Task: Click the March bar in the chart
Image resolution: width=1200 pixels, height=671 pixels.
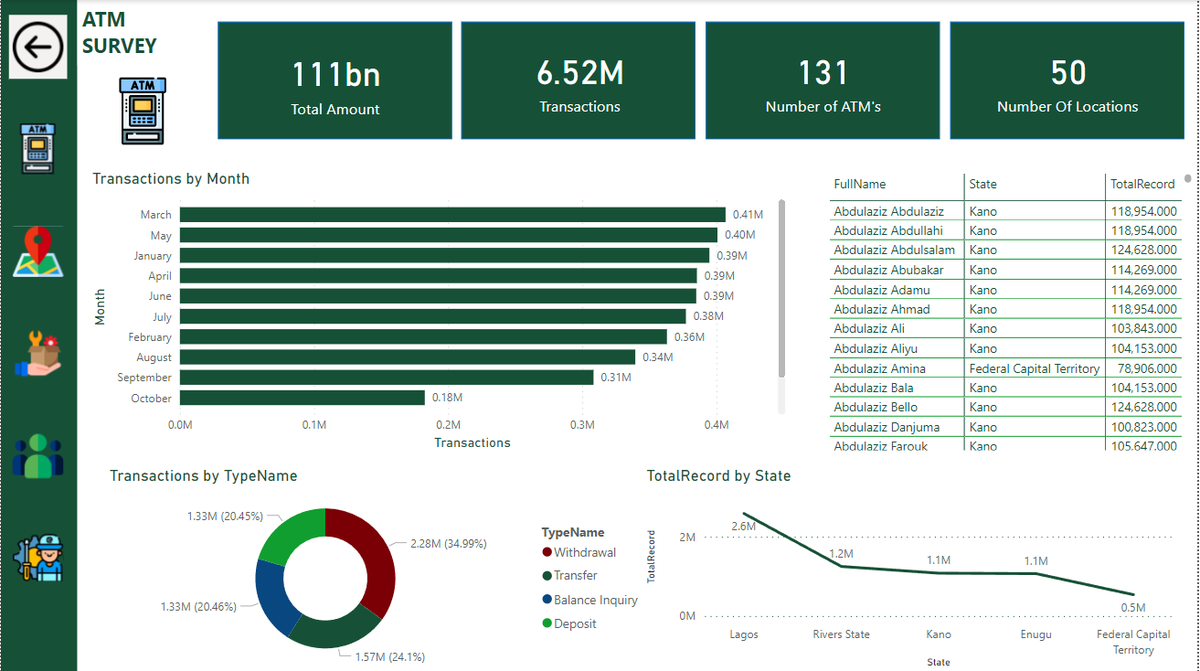Action: pyautogui.click(x=453, y=214)
